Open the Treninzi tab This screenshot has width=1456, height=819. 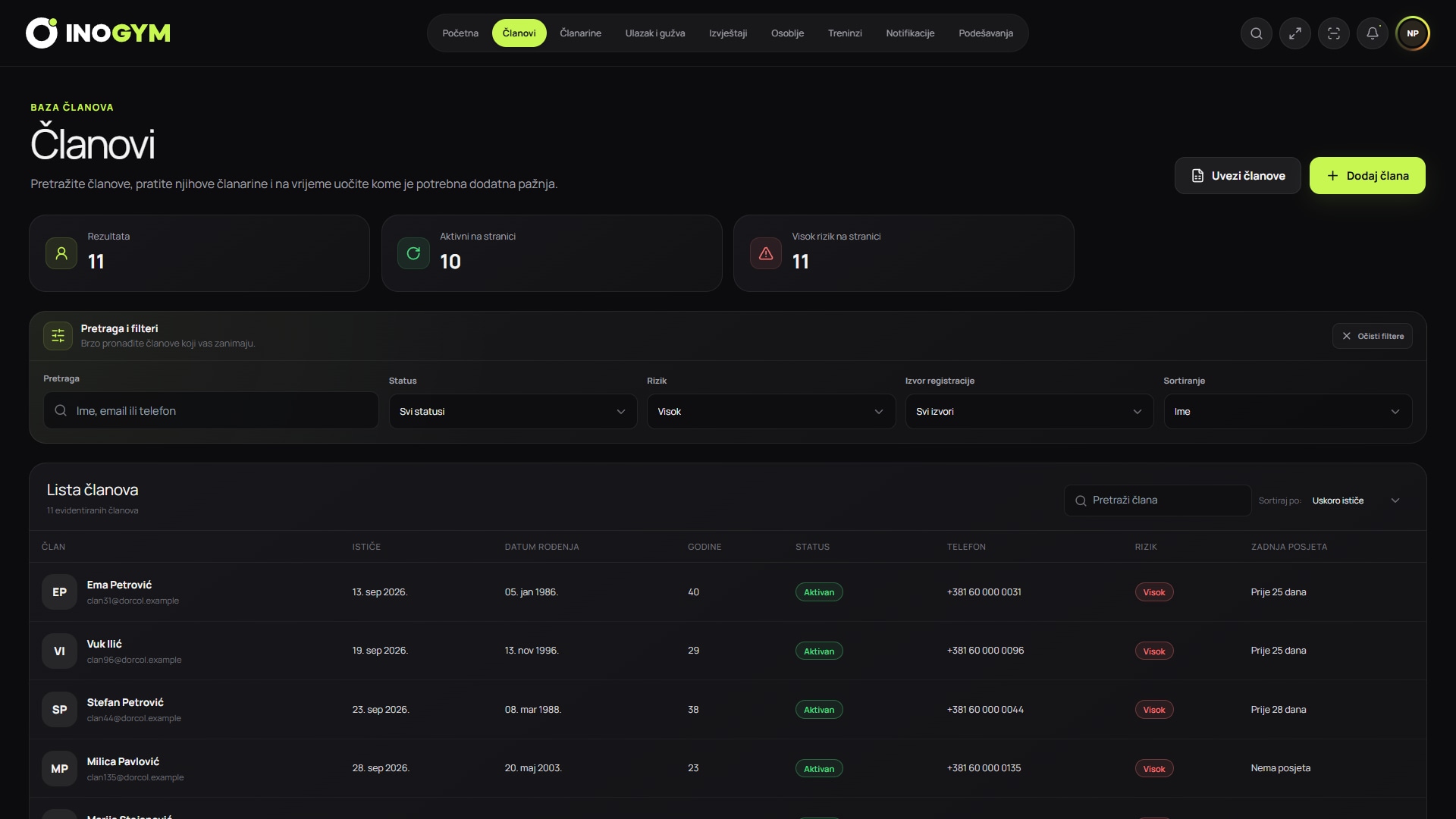[x=845, y=33]
